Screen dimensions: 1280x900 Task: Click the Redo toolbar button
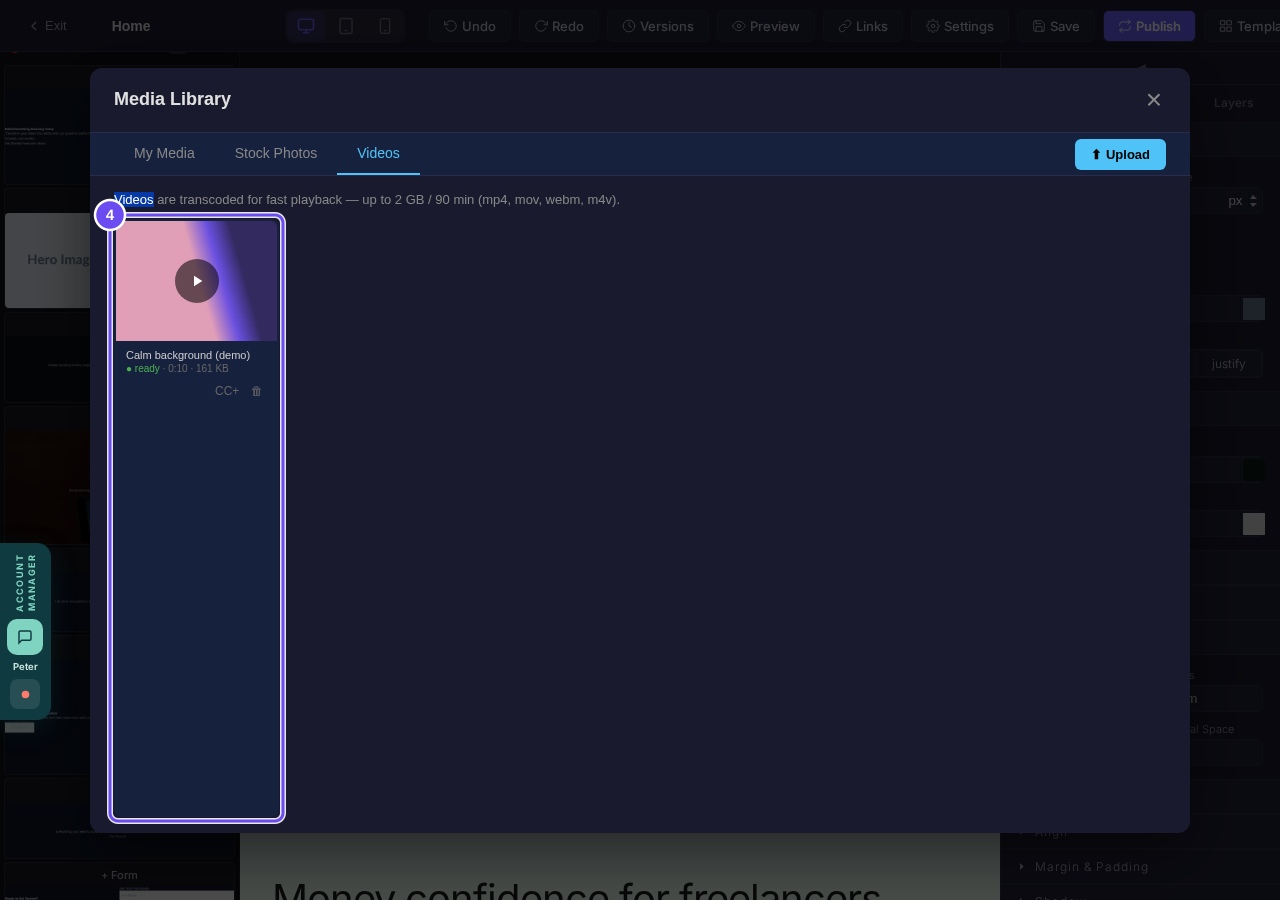[559, 26]
